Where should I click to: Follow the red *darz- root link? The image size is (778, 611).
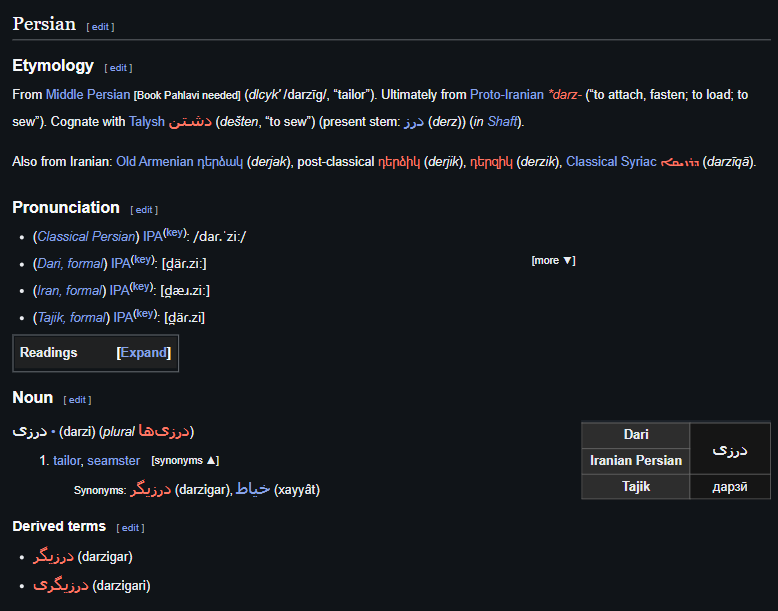pyautogui.click(x=565, y=94)
